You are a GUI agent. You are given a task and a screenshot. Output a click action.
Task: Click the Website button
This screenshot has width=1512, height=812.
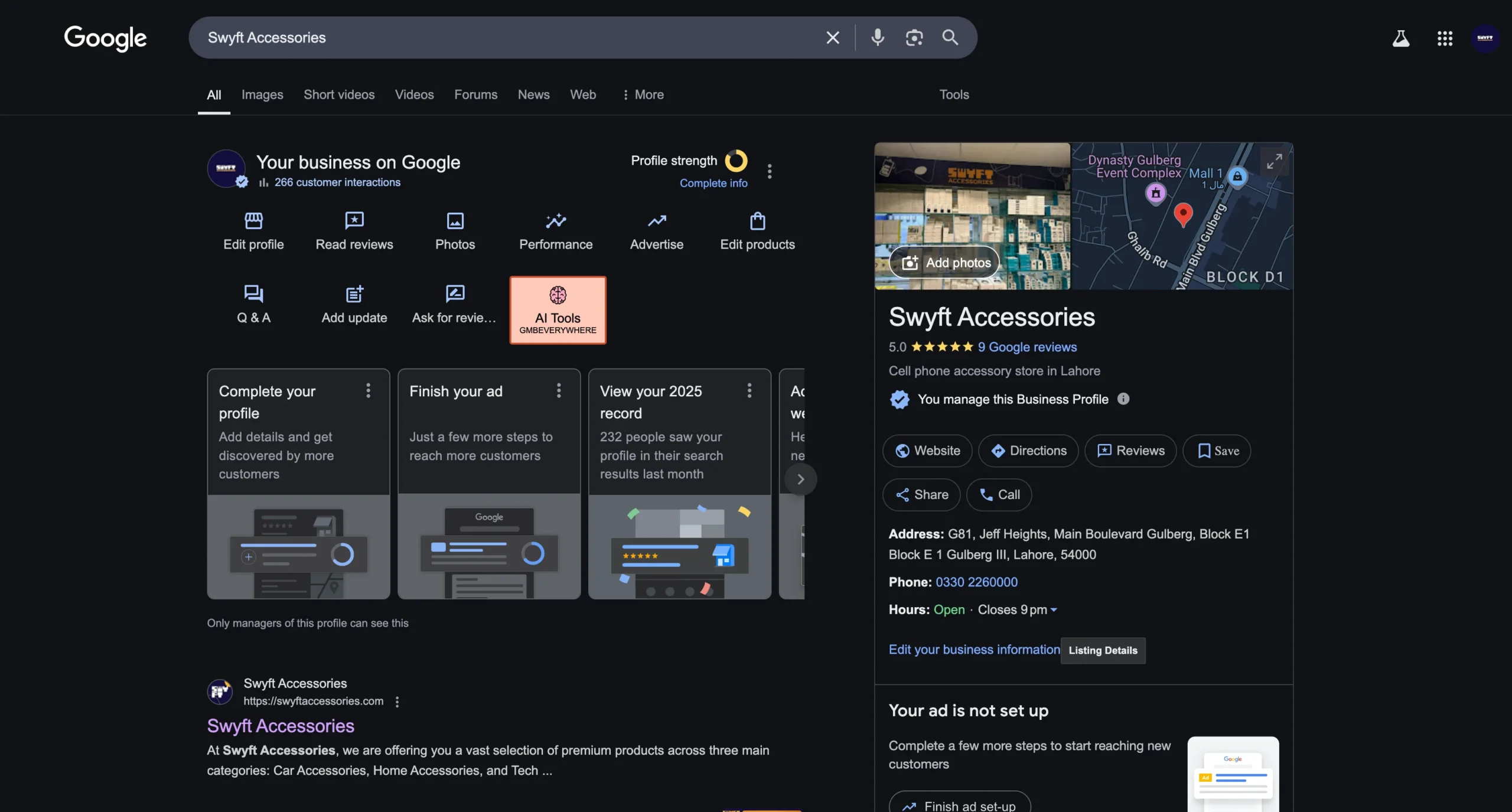[927, 451]
